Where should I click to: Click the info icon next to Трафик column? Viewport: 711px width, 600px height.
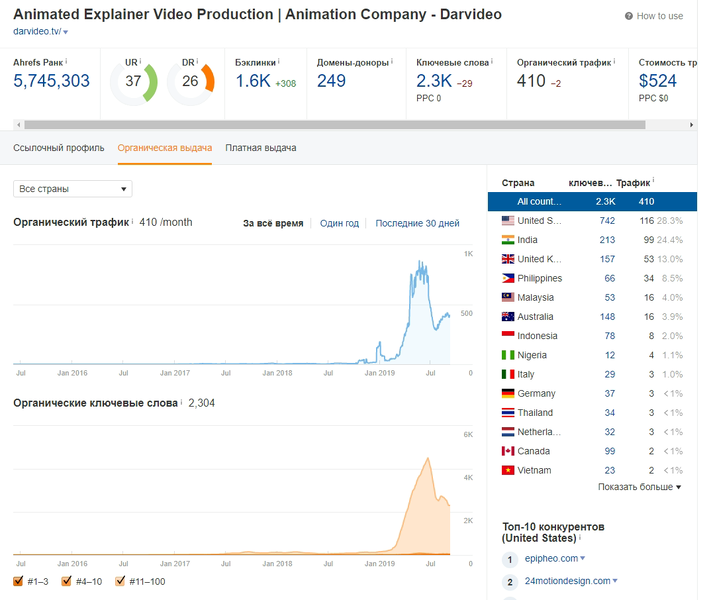pos(653,180)
